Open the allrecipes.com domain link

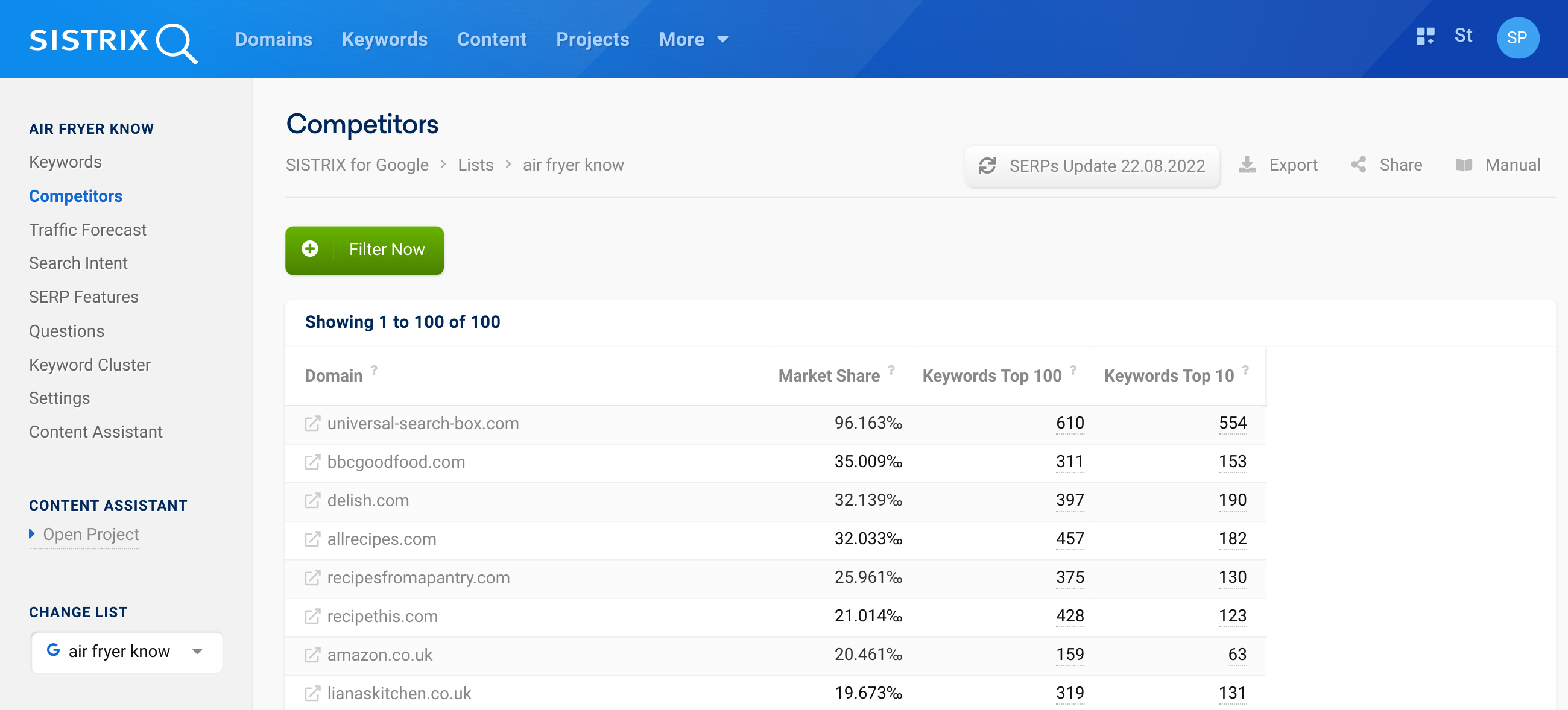(382, 539)
